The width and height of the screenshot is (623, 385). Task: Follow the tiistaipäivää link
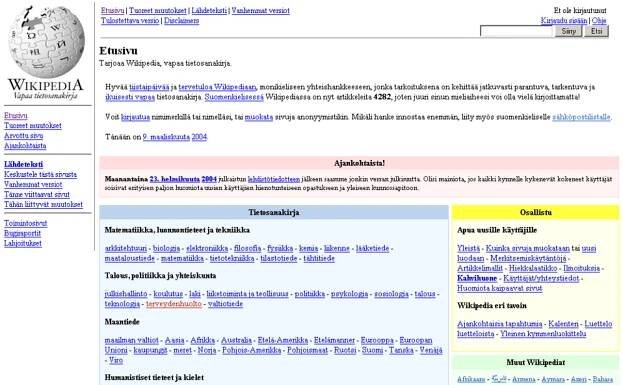pos(149,87)
